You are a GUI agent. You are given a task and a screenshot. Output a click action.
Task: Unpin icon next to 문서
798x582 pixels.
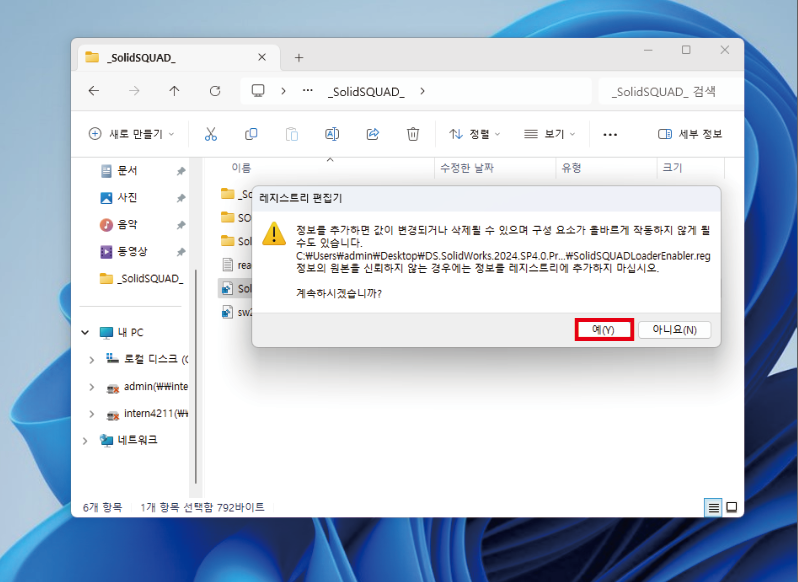tap(181, 171)
